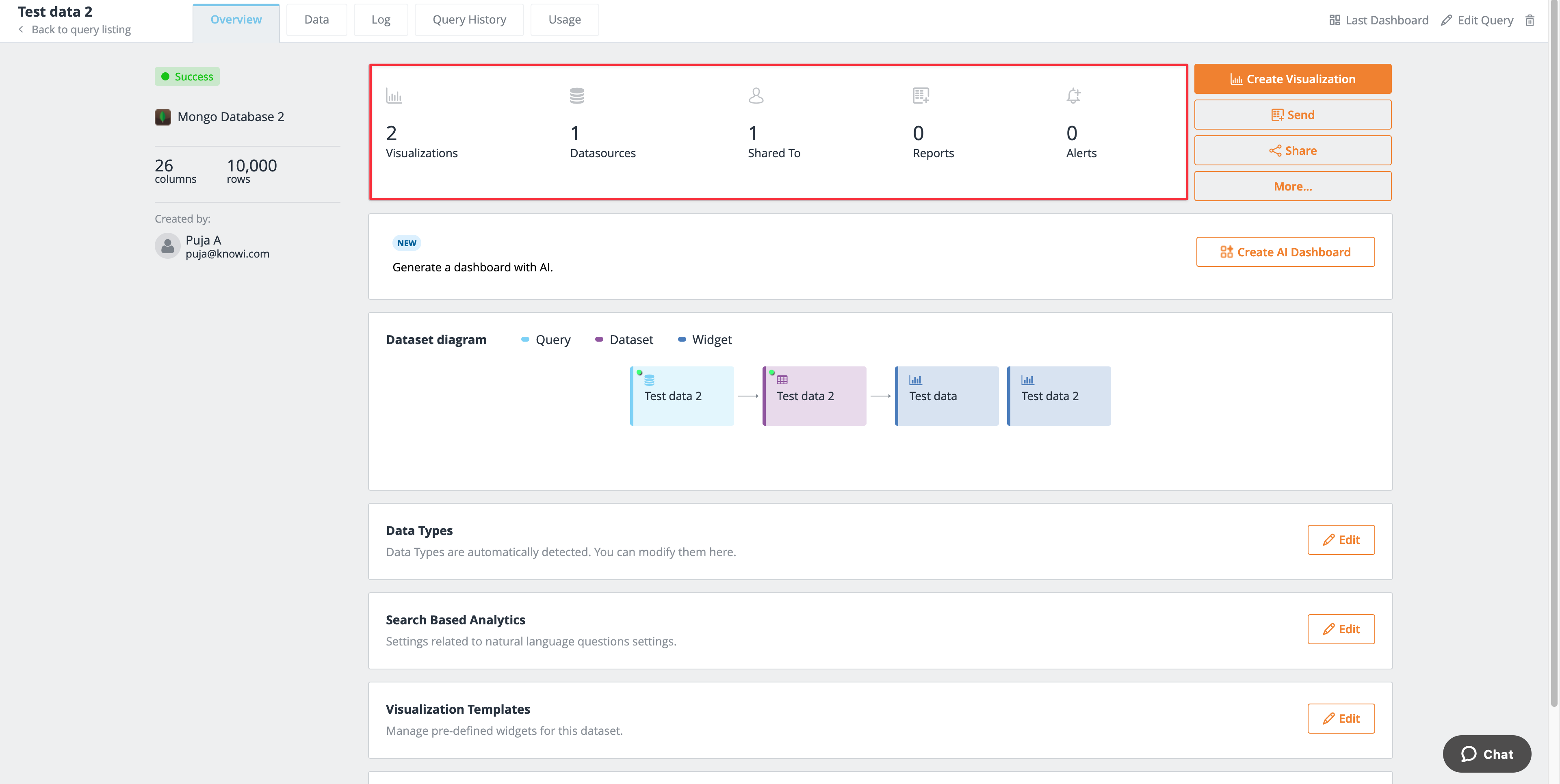Click Edit button for Data Types section
1560x784 pixels.
[x=1341, y=539]
